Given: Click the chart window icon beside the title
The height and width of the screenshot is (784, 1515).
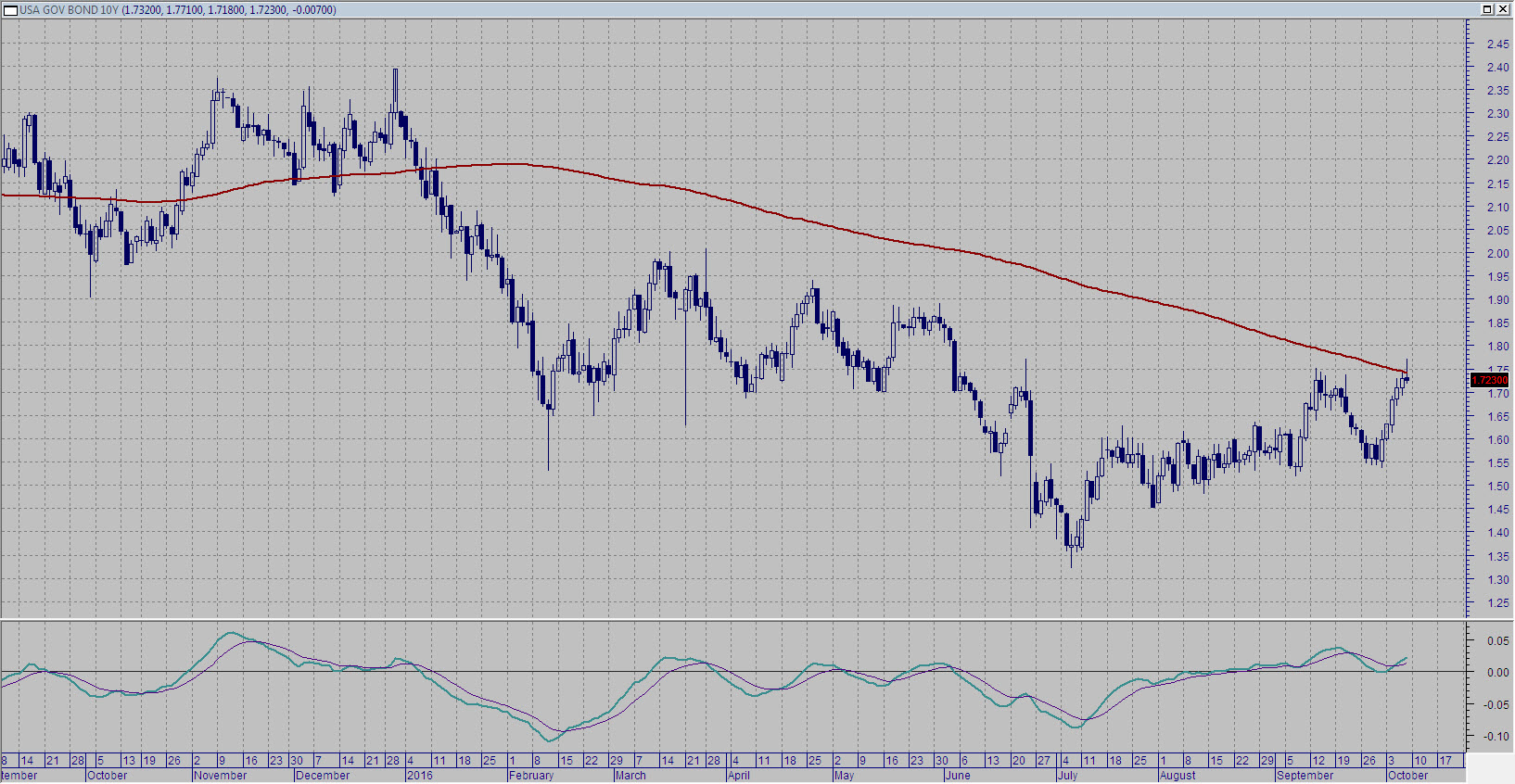Looking at the screenshot, I should click(x=10, y=9).
